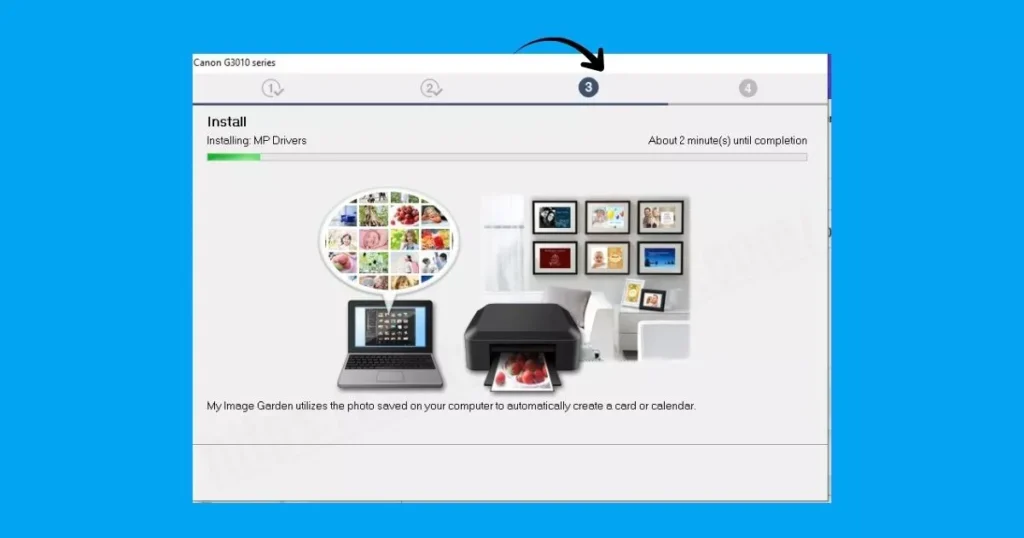Click the completed step 2 indicator

pyautogui.click(x=430, y=88)
